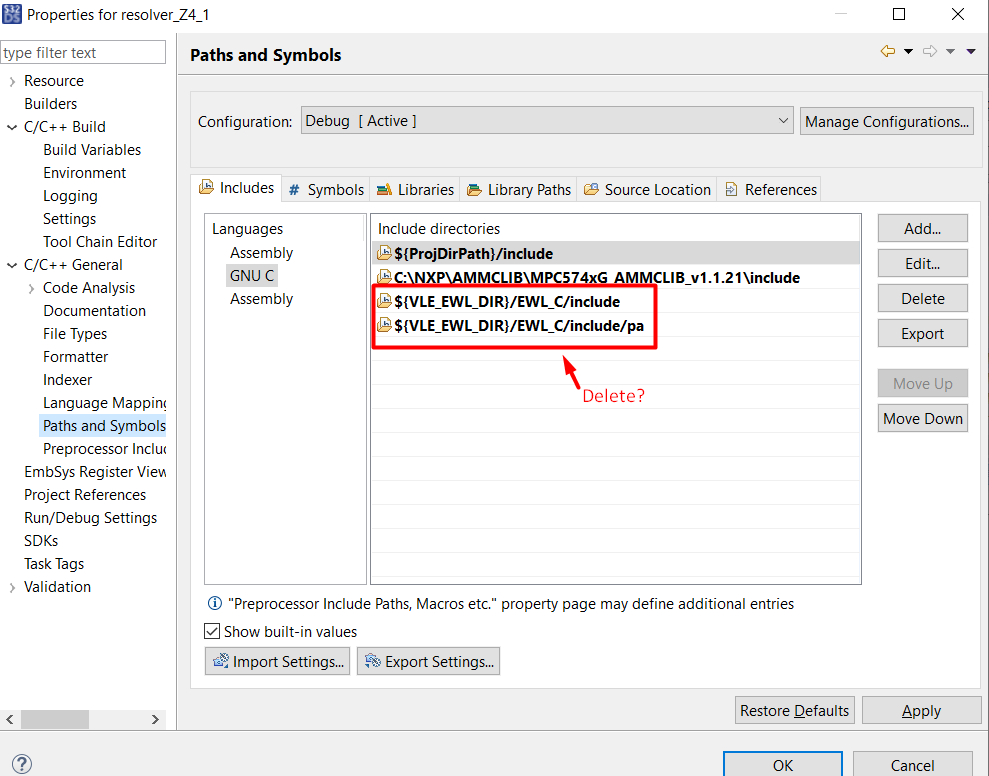Open Preprocessor Include page
This screenshot has width=989, height=776.
pos(104,449)
